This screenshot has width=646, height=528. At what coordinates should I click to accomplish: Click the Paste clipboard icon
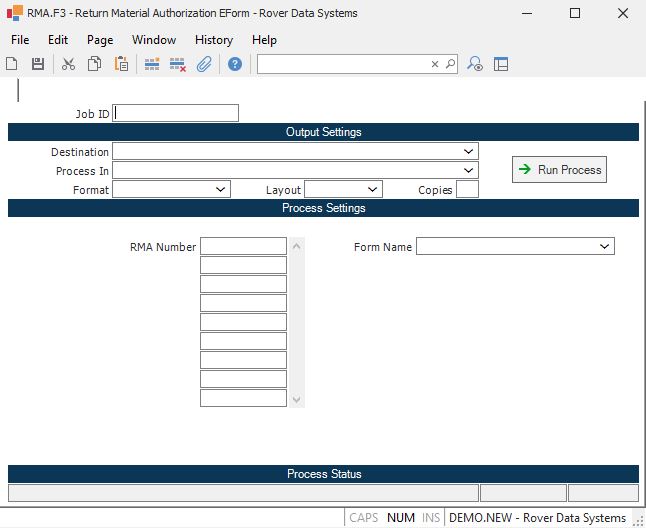pos(121,64)
